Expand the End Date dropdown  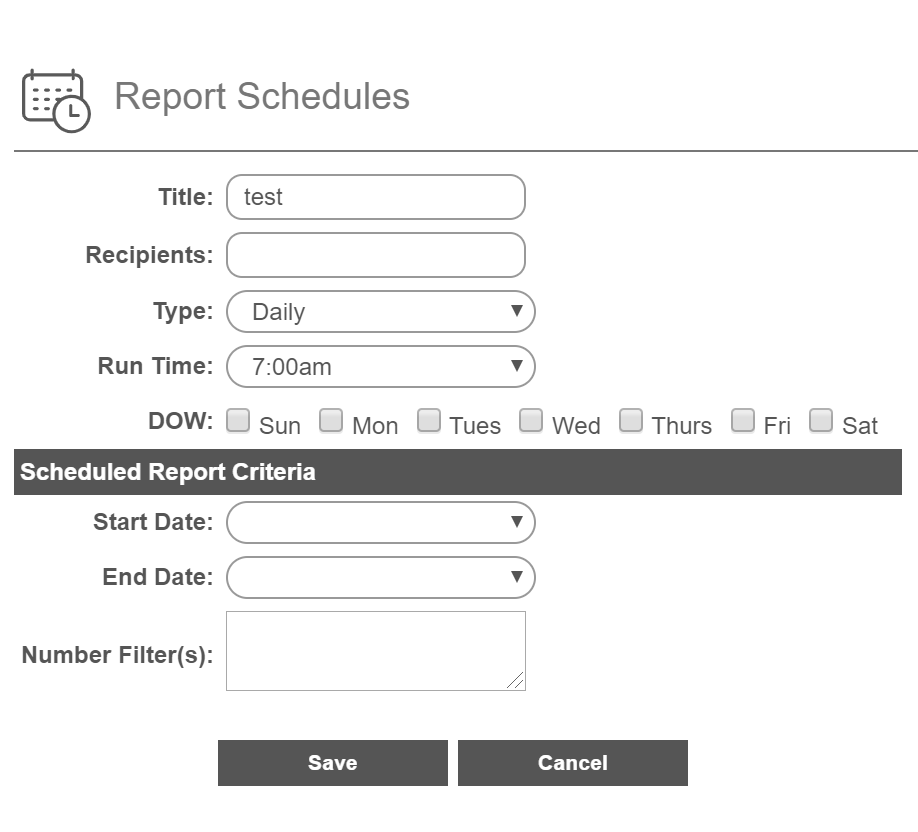click(381, 577)
